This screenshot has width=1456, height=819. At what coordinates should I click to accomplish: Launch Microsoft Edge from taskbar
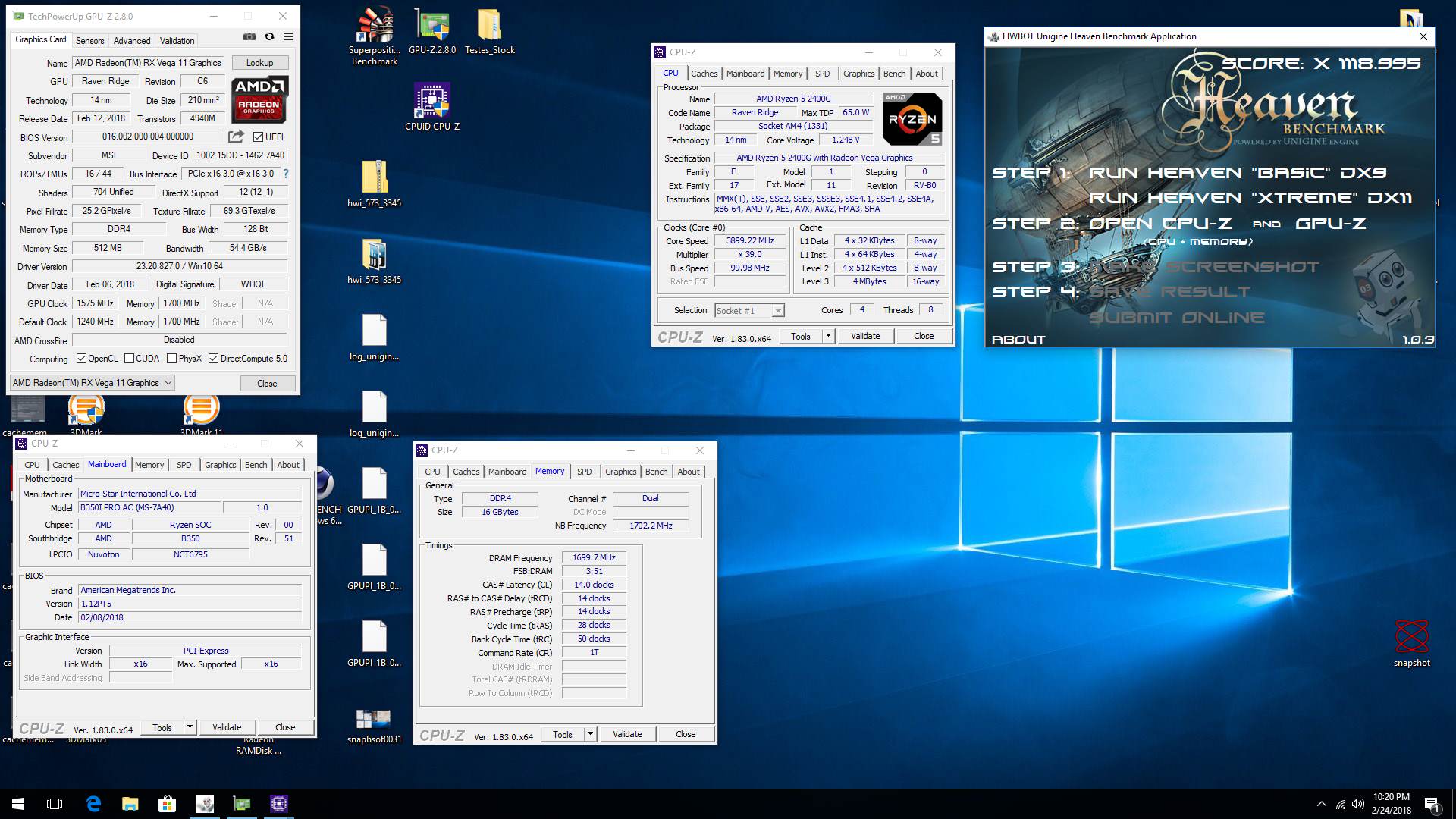93,804
